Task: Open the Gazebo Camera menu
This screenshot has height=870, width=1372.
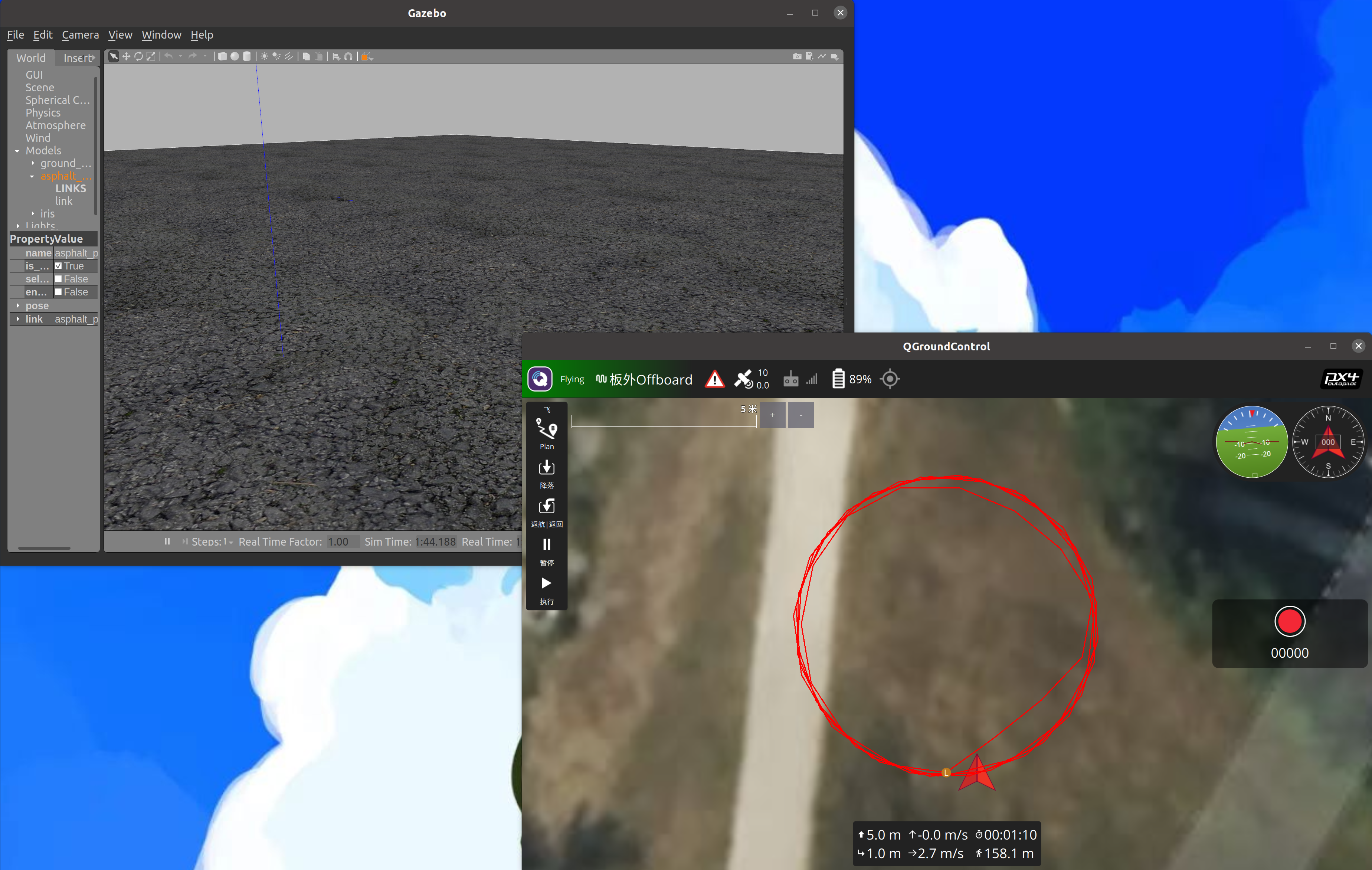Action: tap(80, 35)
